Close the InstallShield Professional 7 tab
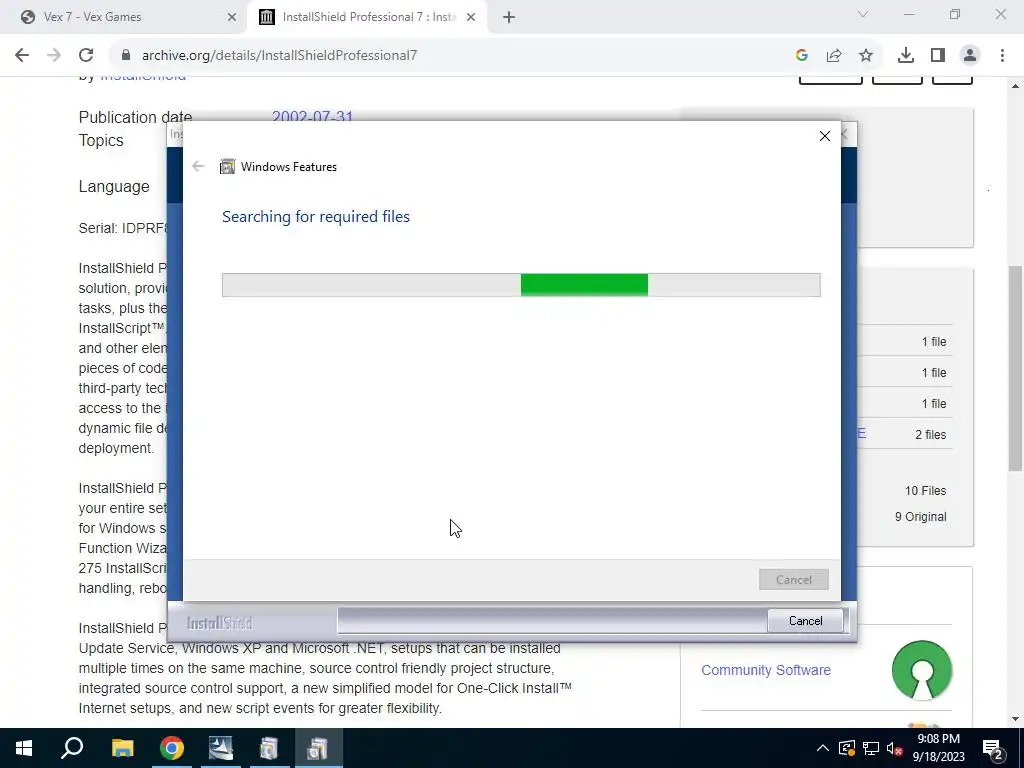This screenshot has height=768, width=1024. 471,18
